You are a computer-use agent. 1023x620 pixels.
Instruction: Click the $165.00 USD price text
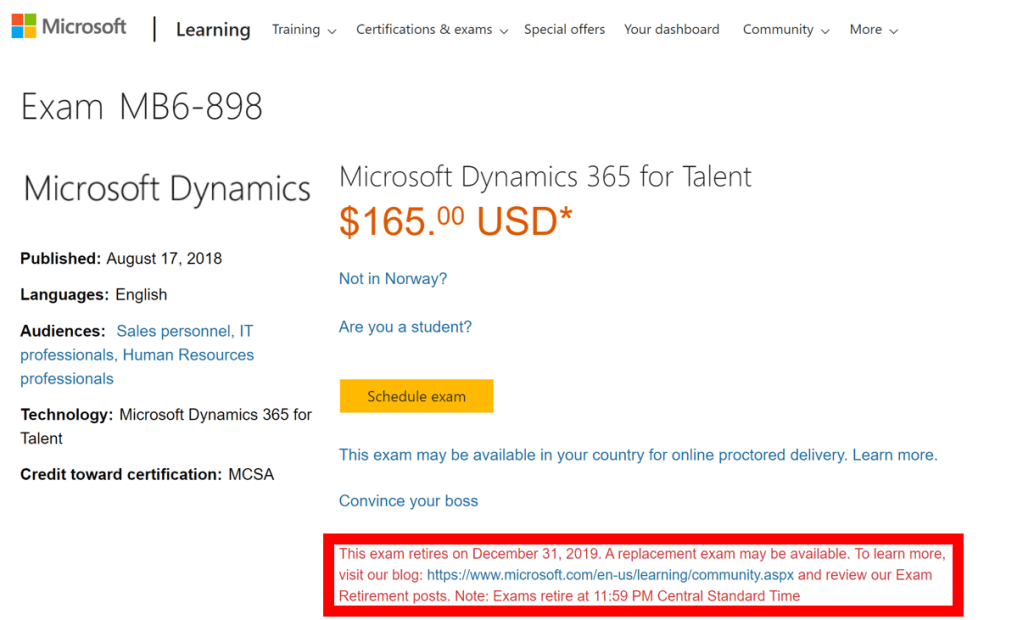pyautogui.click(x=455, y=221)
